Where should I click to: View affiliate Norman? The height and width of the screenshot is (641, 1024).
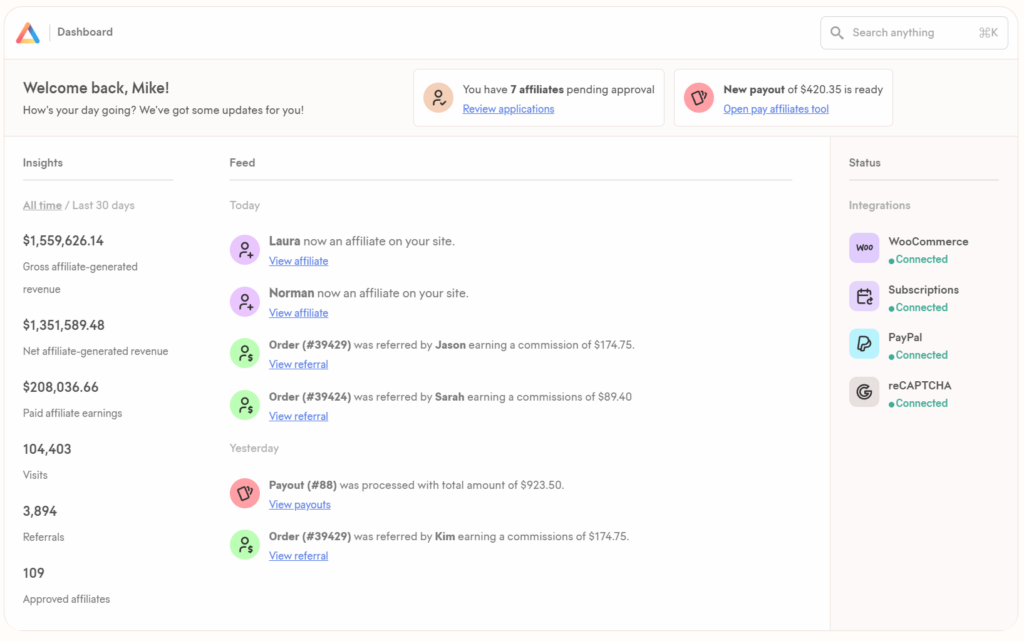298,313
